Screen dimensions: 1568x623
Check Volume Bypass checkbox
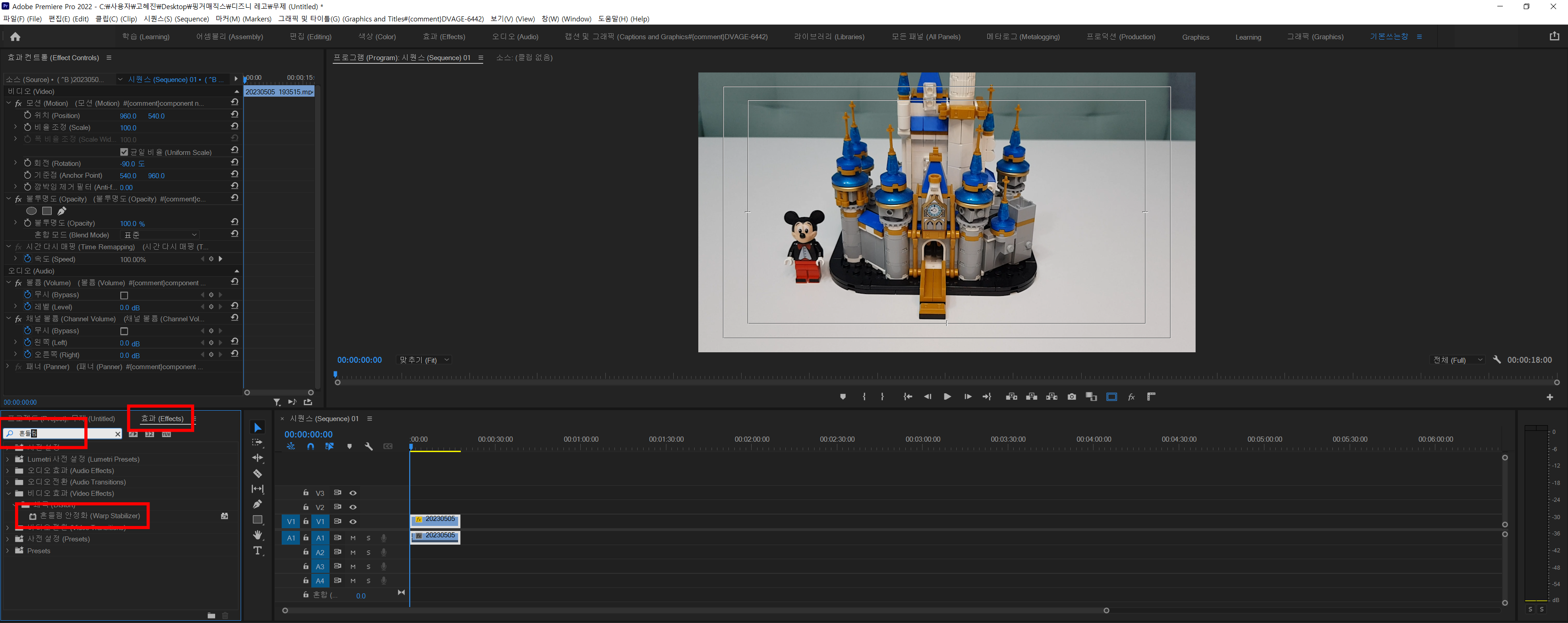click(x=124, y=295)
